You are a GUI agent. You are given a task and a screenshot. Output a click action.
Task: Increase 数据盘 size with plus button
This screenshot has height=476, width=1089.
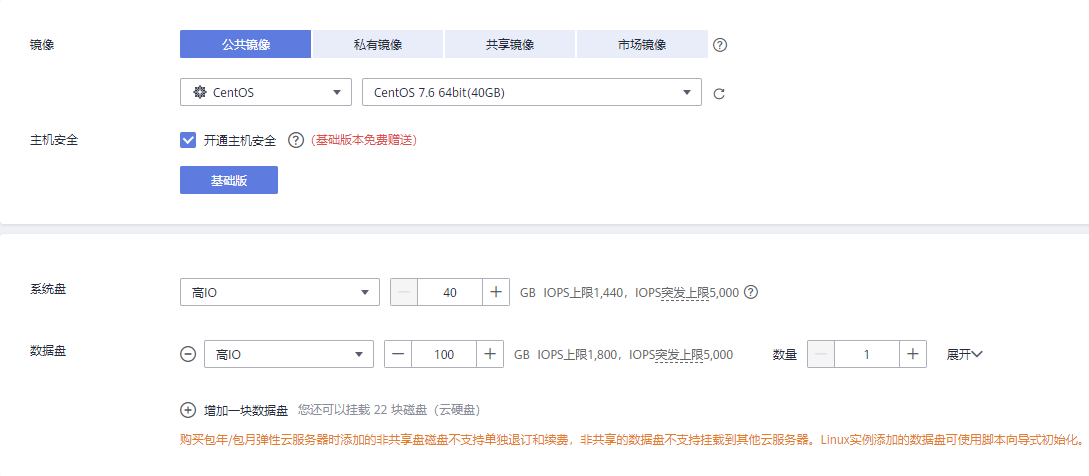tap(490, 354)
